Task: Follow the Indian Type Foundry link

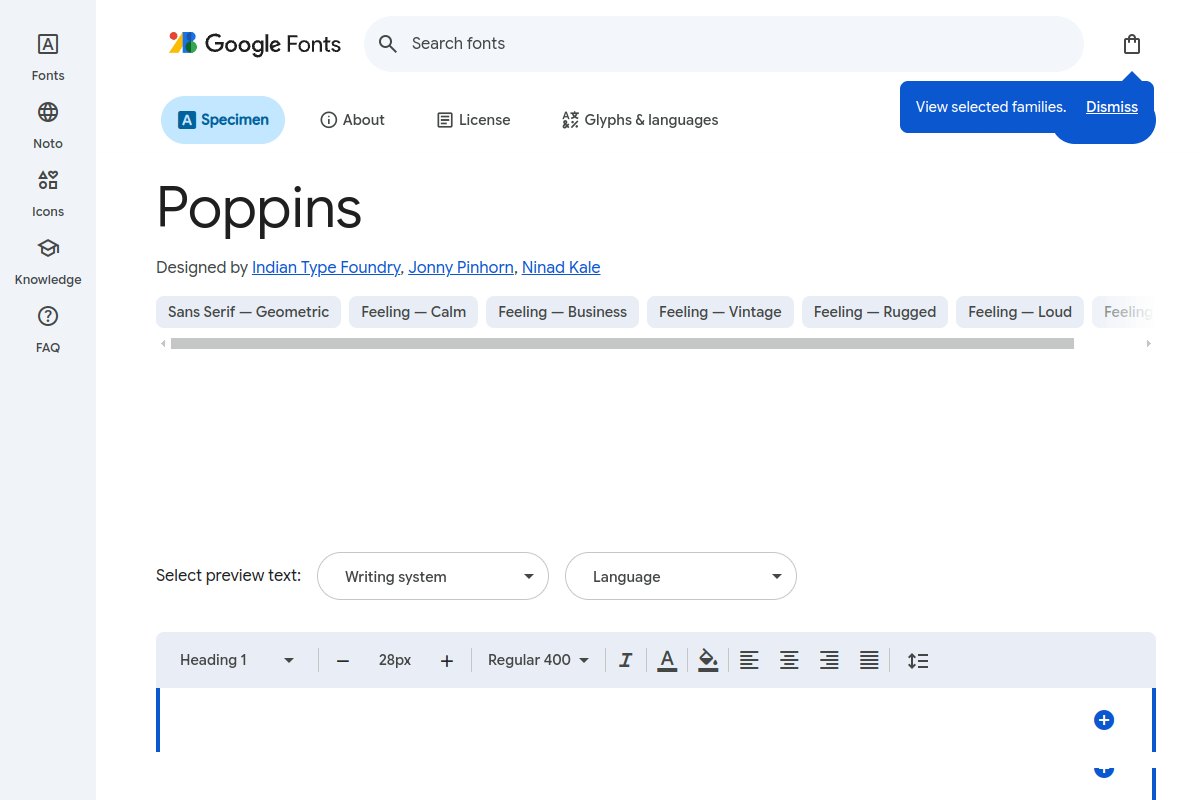Action: (x=326, y=267)
